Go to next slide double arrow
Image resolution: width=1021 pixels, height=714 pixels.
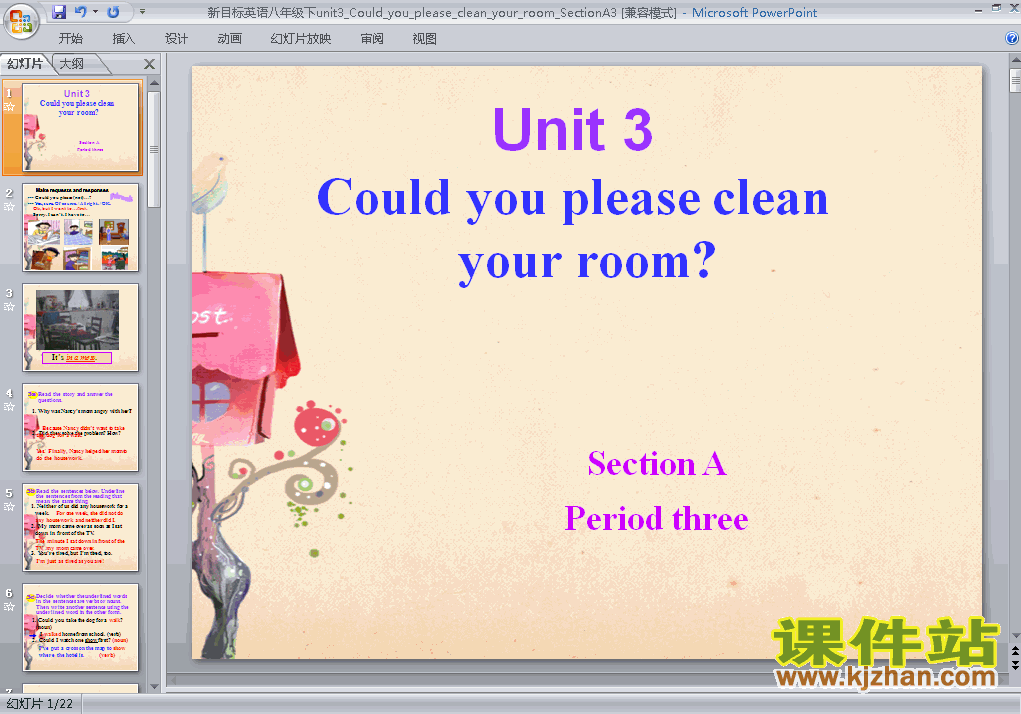[x=1015, y=665]
